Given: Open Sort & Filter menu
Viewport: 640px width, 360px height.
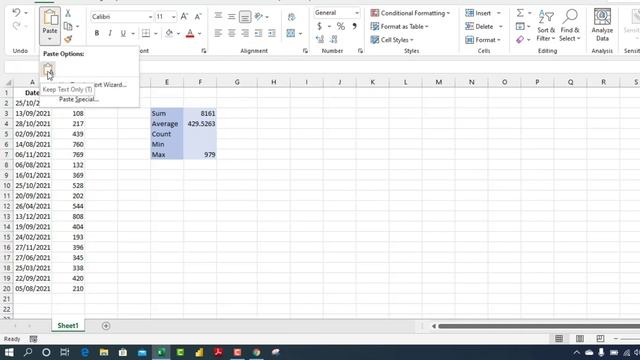Looking at the screenshot, I should pyautogui.click(x=546, y=26).
